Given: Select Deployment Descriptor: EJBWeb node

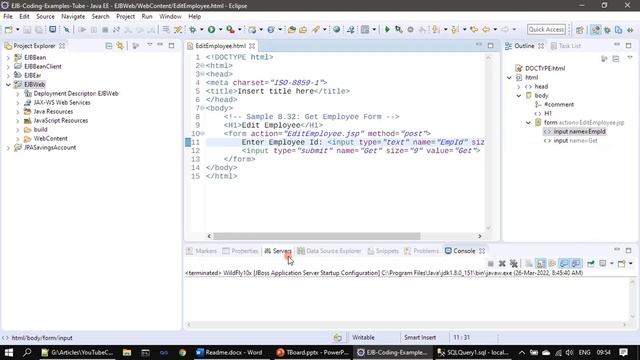Looking at the screenshot, I should tap(76, 93).
